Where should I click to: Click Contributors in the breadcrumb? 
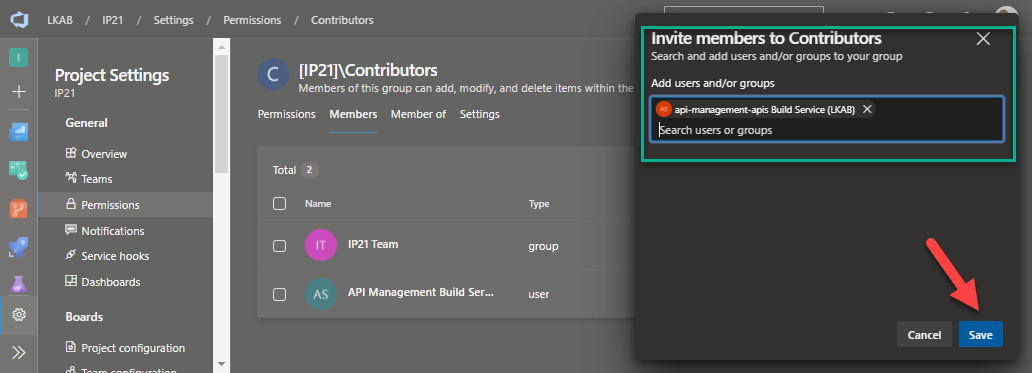point(342,20)
